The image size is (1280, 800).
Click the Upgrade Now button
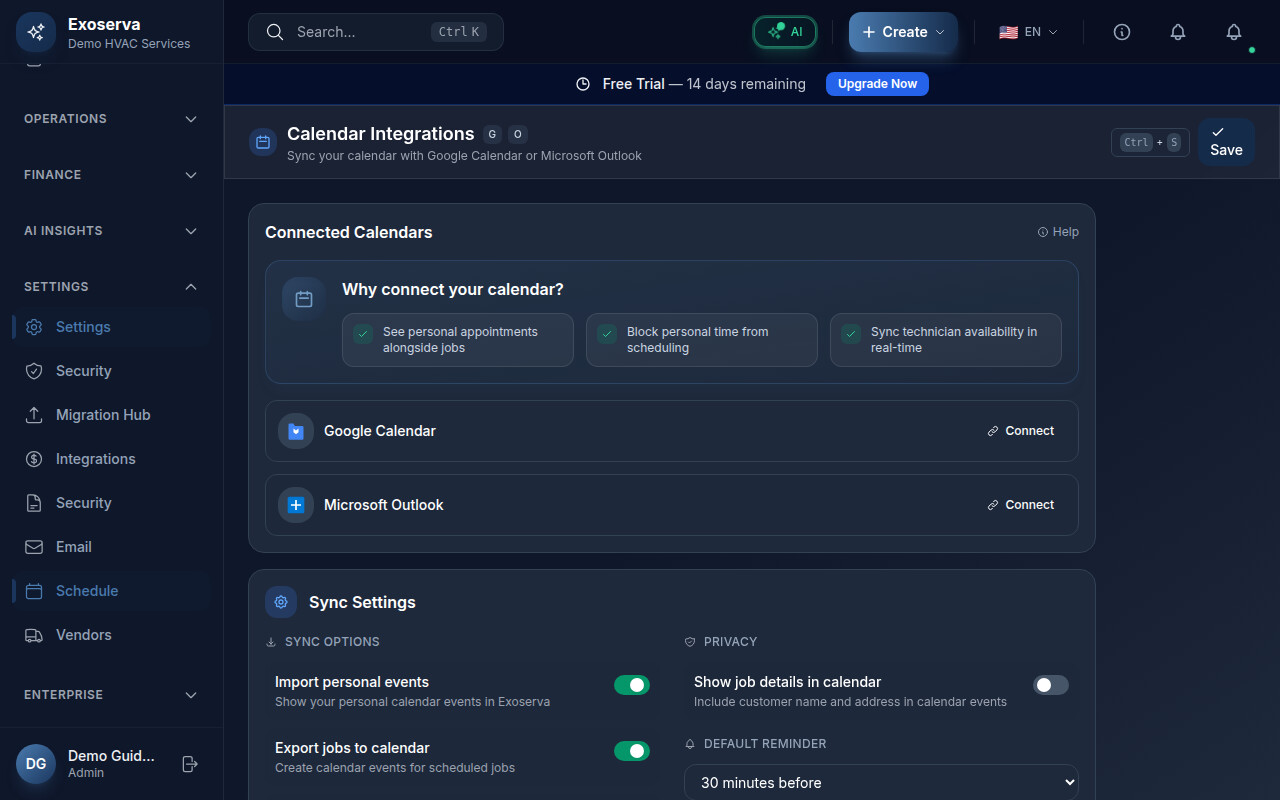(x=877, y=84)
